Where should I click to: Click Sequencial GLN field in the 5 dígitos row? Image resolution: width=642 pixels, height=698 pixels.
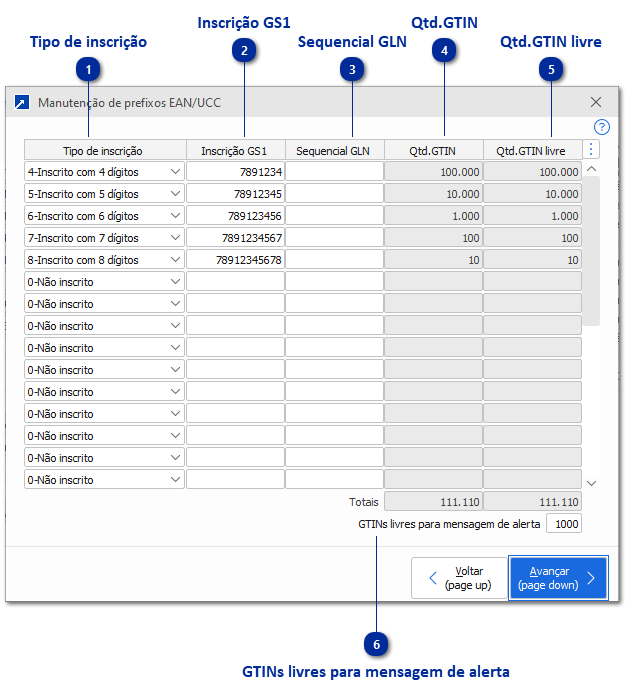point(334,194)
